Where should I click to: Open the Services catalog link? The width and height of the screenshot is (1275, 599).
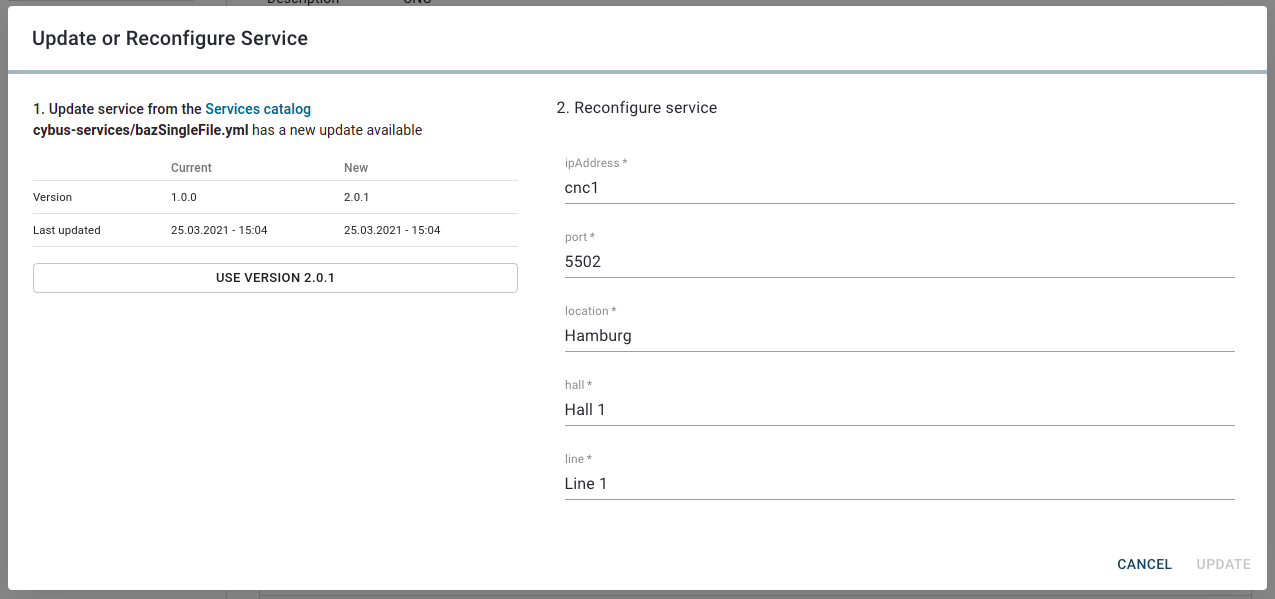point(258,109)
